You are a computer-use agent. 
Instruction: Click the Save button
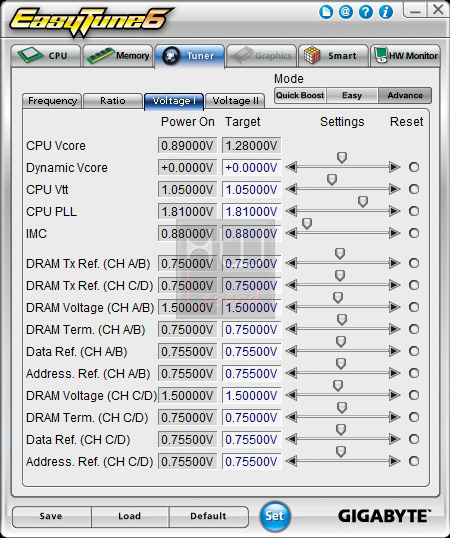click(51, 516)
